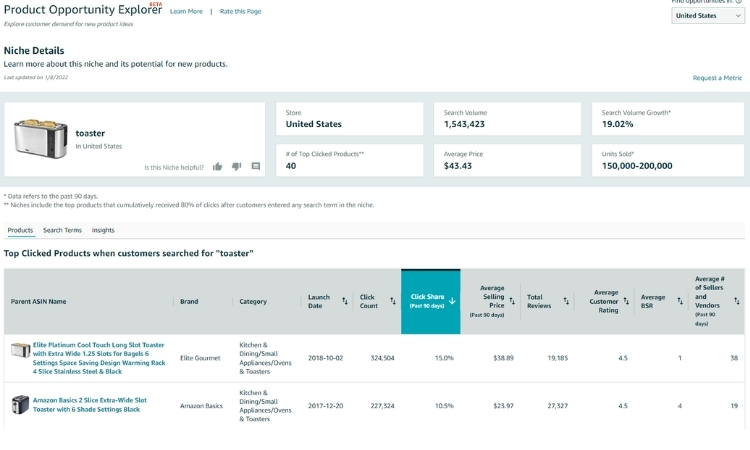
Task: Click the Elite Platinum toaster thumbnail
Action: click(21, 350)
